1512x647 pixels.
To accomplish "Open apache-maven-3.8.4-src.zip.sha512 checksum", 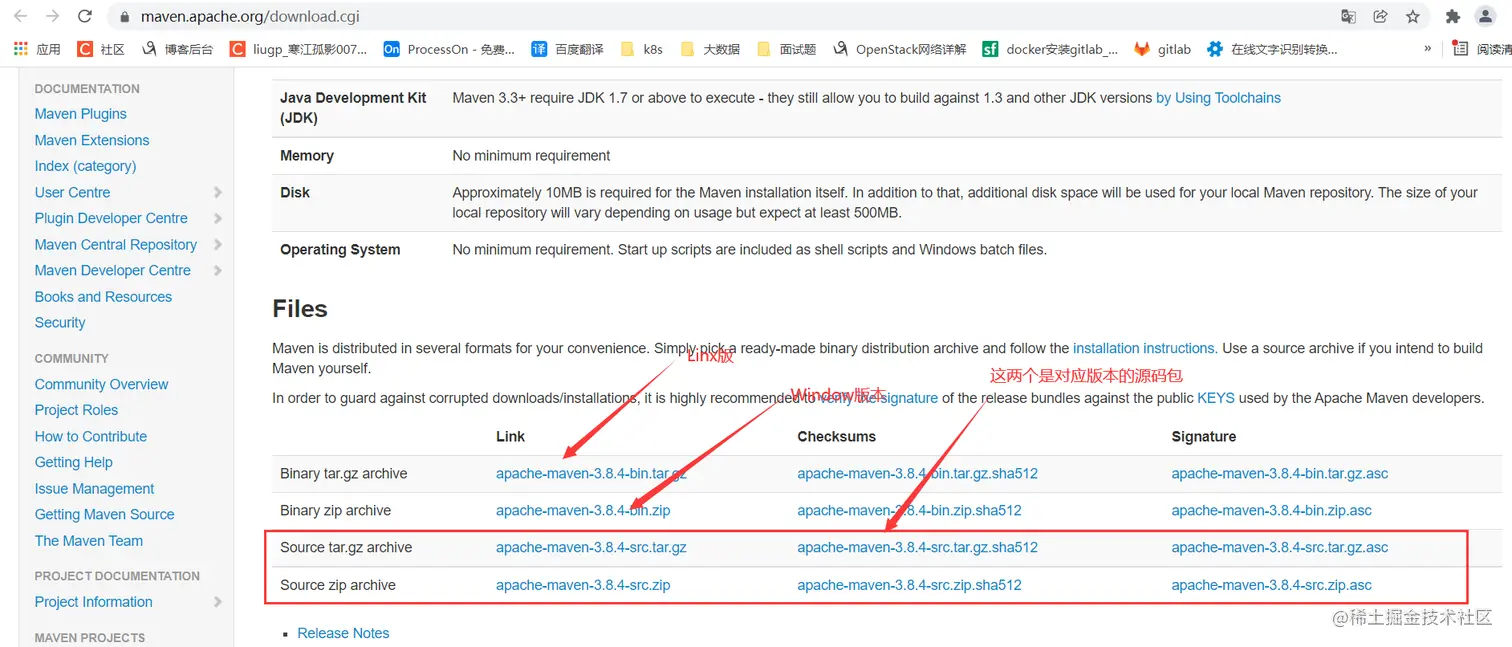I will (909, 585).
